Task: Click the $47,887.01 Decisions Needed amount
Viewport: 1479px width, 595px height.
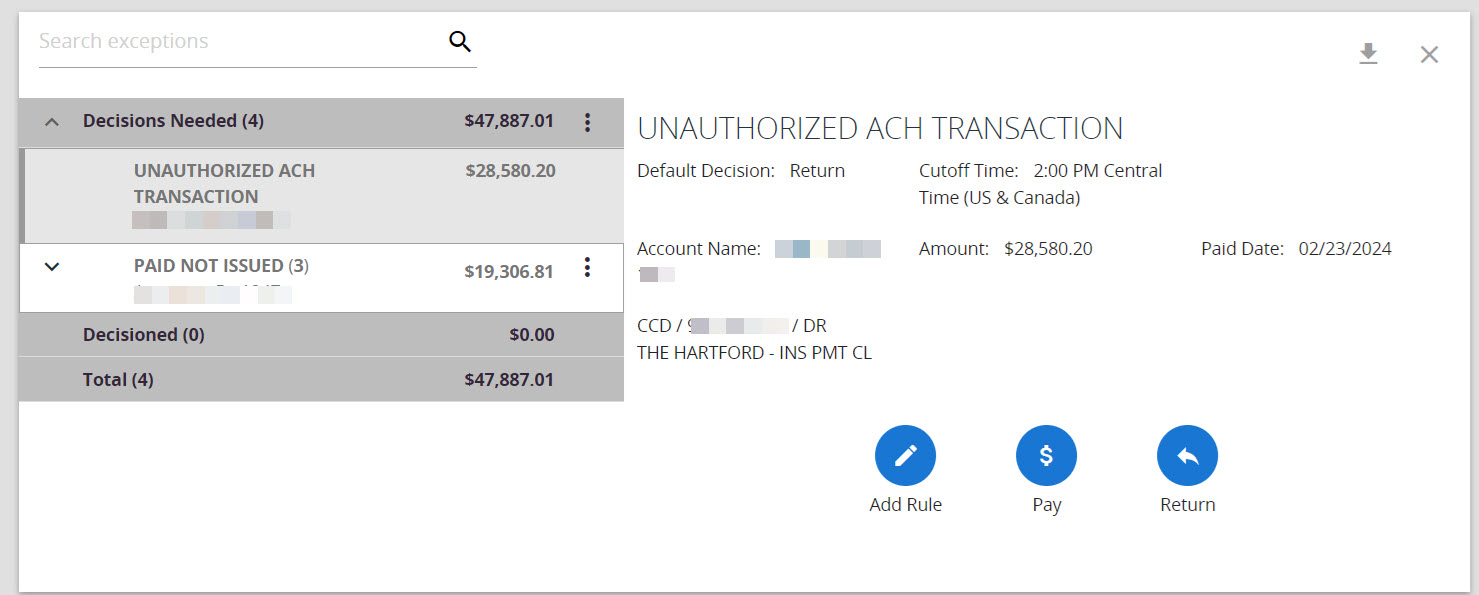Action: pyautogui.click(x=509, y=121)
